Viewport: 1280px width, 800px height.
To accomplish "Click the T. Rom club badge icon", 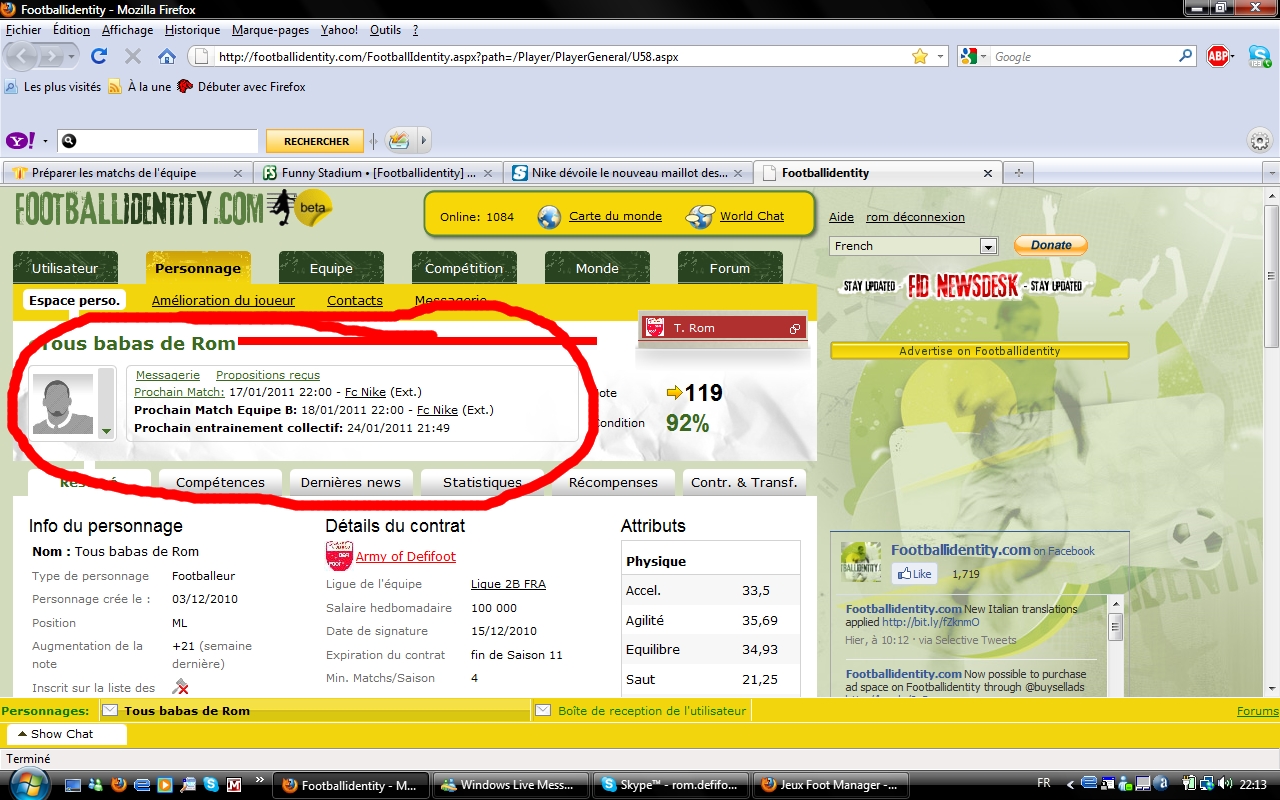I will click(654, 327).
